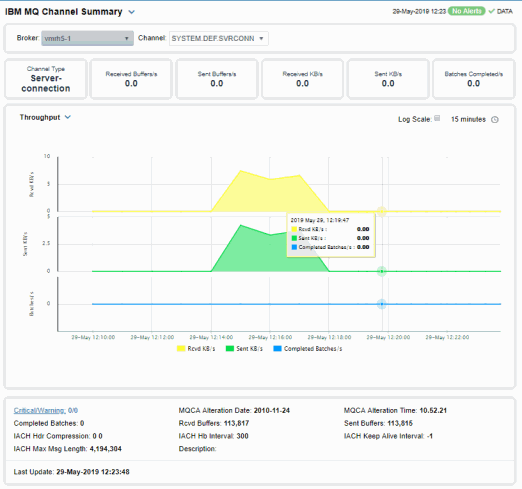Click the '29-May 12:10:00' axis label
The height and width of the screenshot is (489, 522).
pyautogui.click(x=93, y=337)
